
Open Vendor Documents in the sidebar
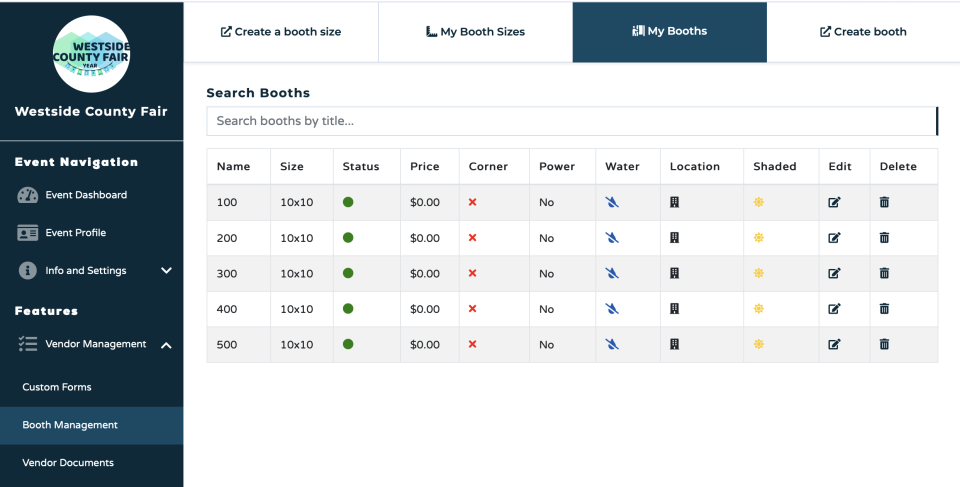point(68,463)
